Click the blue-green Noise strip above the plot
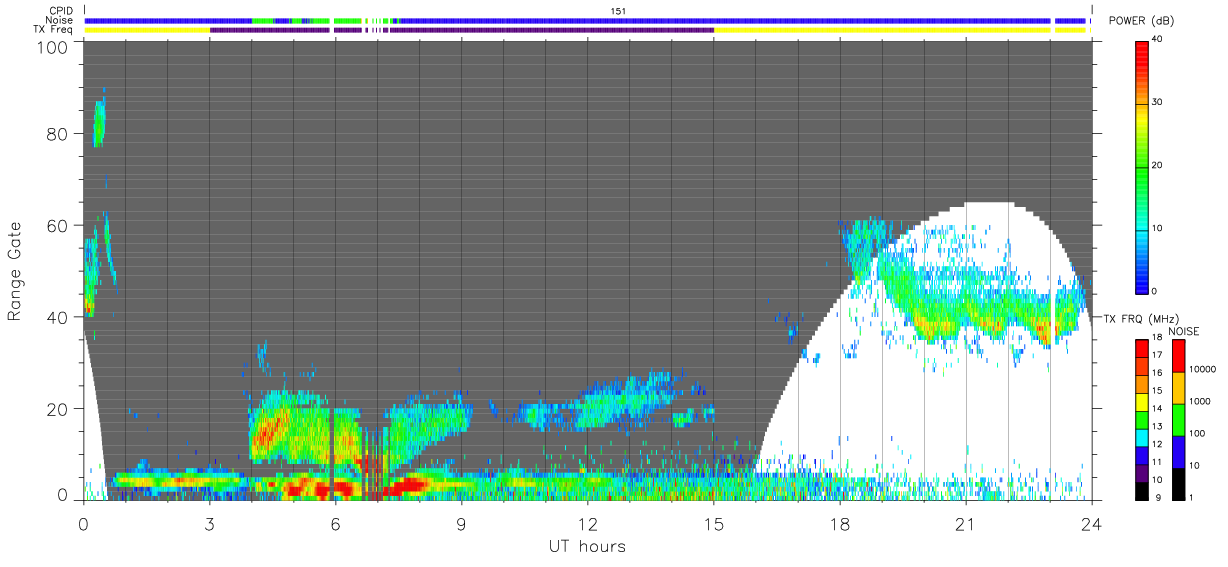The height and width of the screenshot is (567, 1228). pyautogui.click(x=585, y=20)
